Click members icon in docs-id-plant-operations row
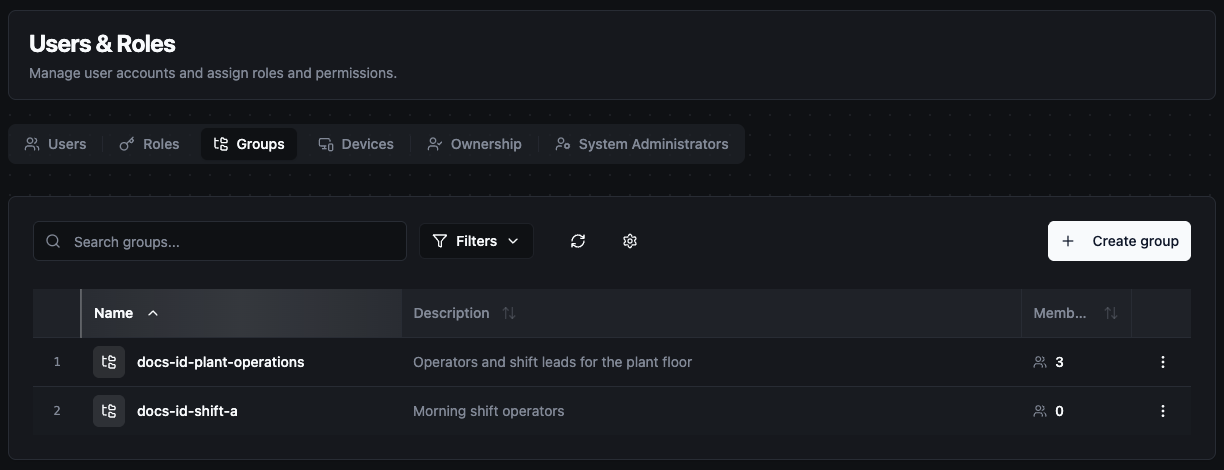Viewport: 1224px width, 470px height. click(1040, 362)
